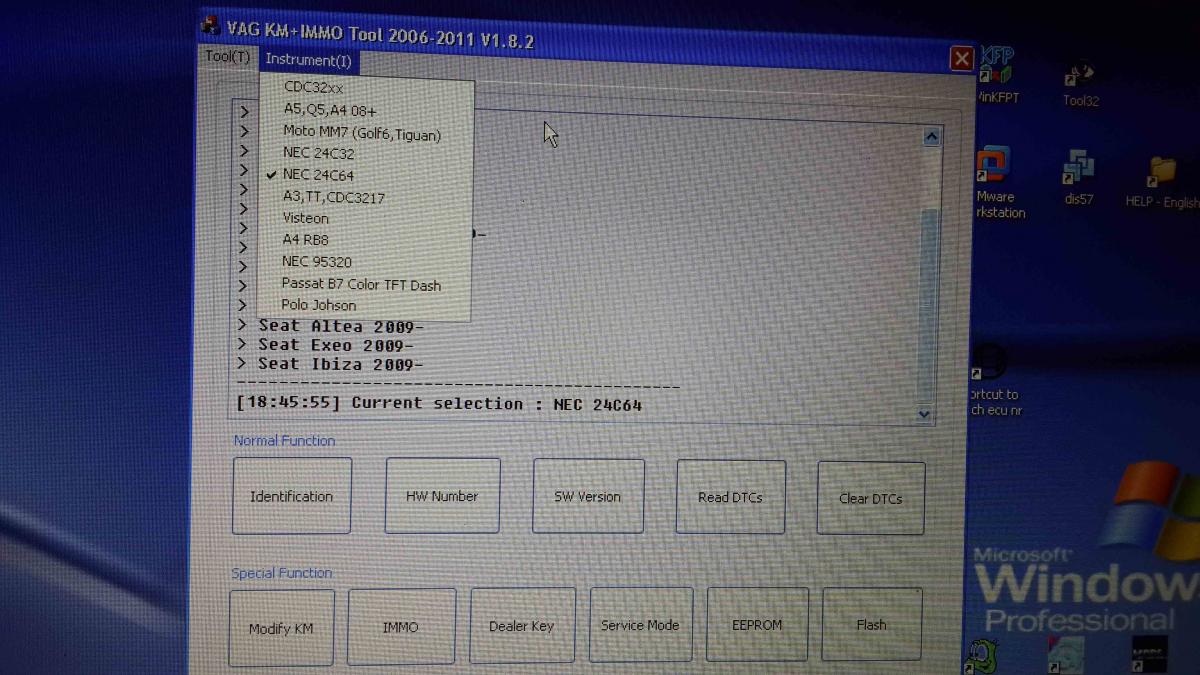Read the HW Number
The width and height of the screenshot is (1200, 675).
[x=442, y=496]
